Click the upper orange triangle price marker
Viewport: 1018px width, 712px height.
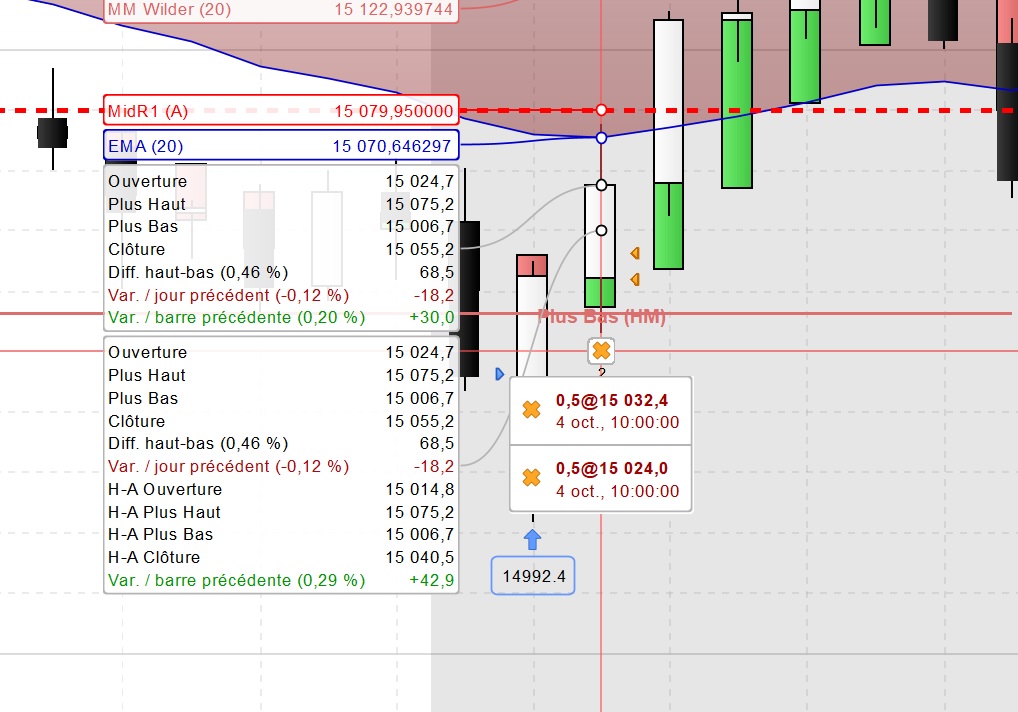(x=636, y=253)
